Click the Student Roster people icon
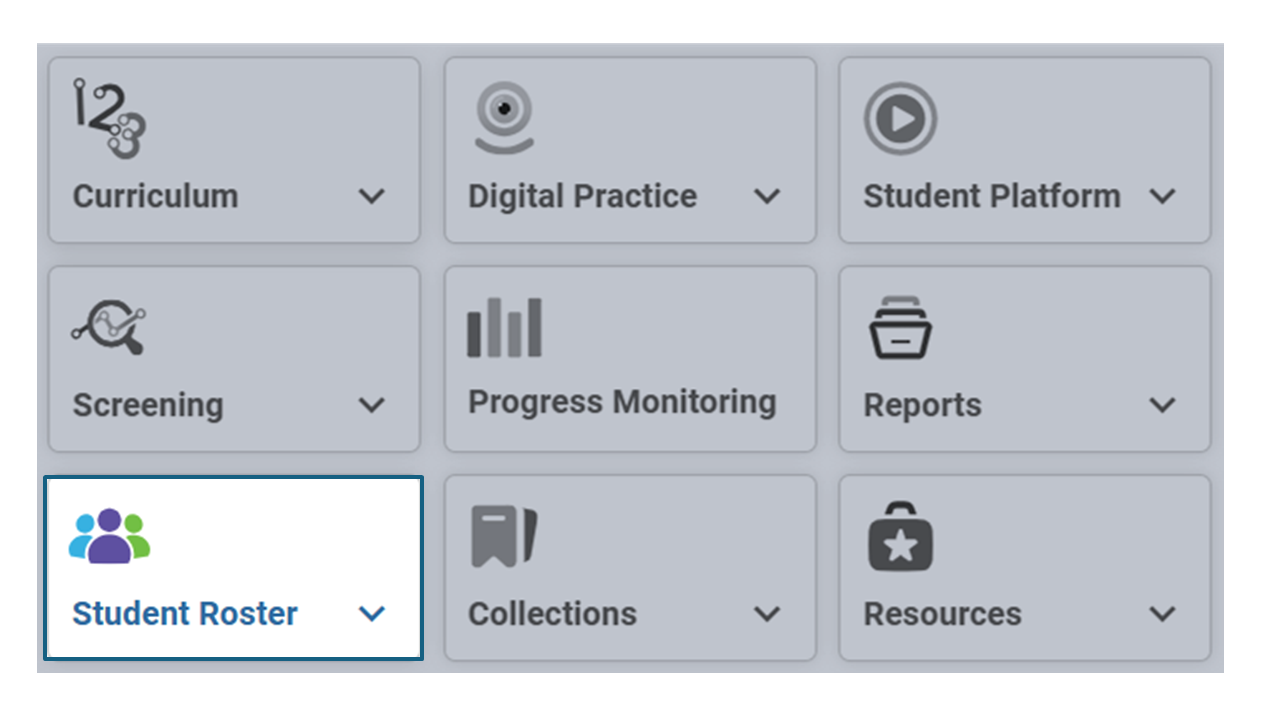Viewport: 1280px width, 720px height. tap(109, 537)
